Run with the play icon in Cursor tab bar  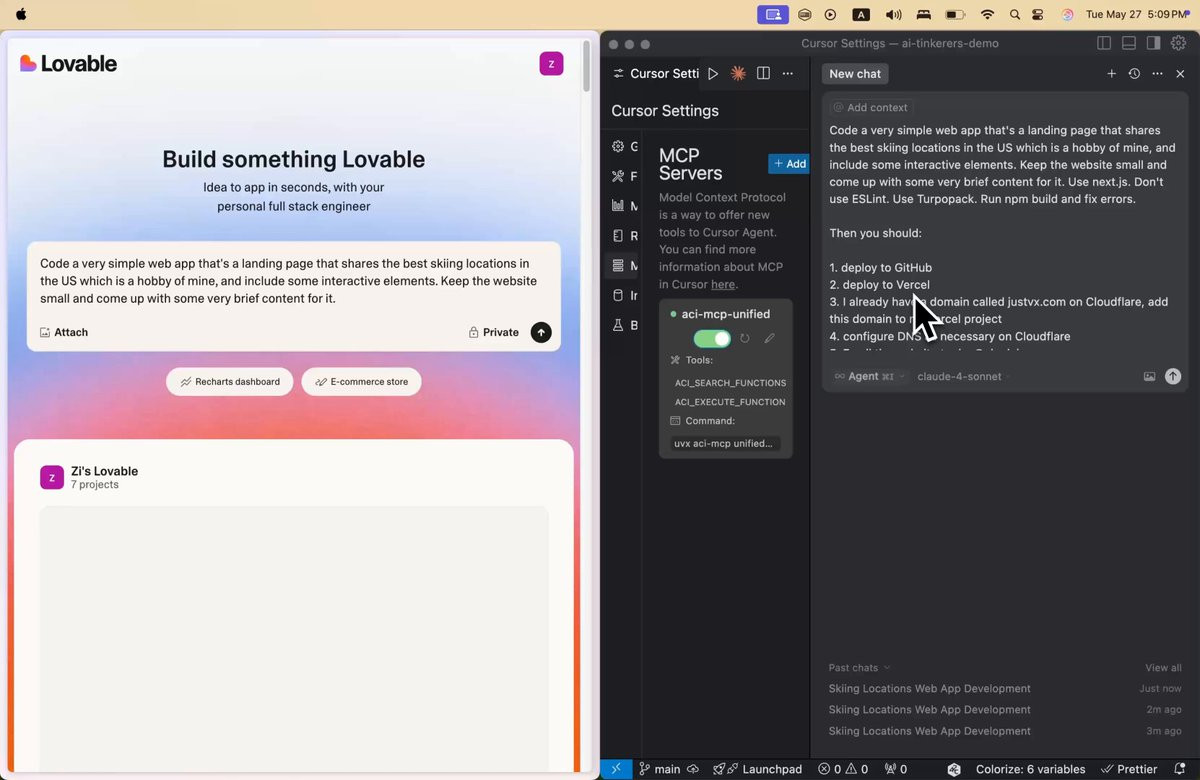click(713, 74)
